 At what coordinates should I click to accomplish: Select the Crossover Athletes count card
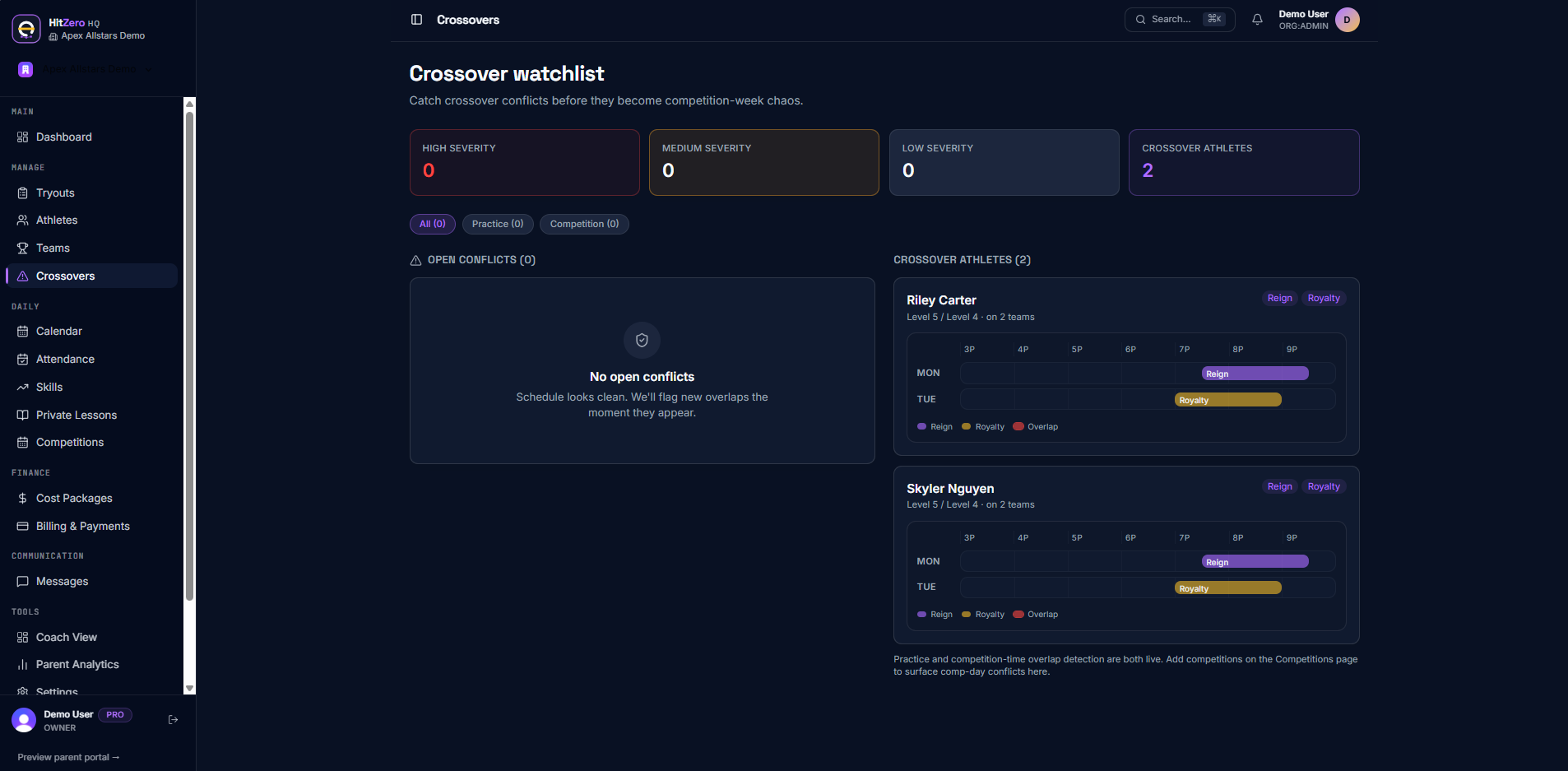click(x=1244, y=162)
